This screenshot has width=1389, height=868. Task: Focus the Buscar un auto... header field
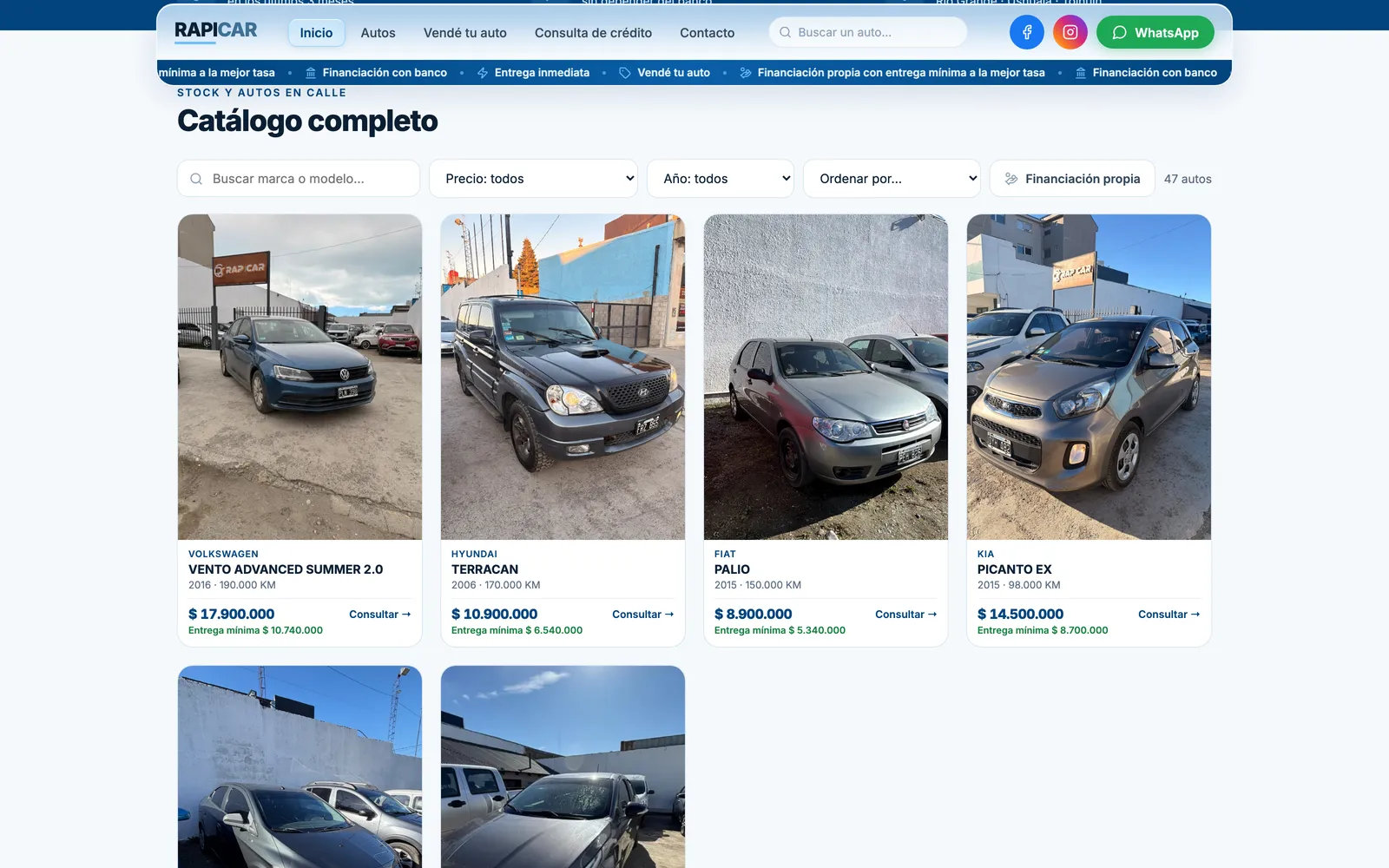tap(868, 32)
